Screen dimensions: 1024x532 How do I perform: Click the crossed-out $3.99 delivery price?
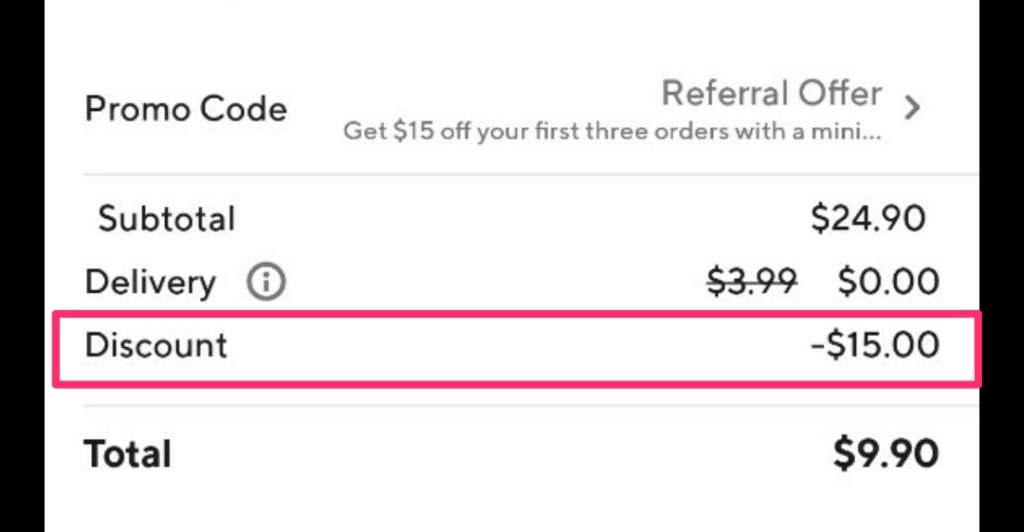(752, 282)
